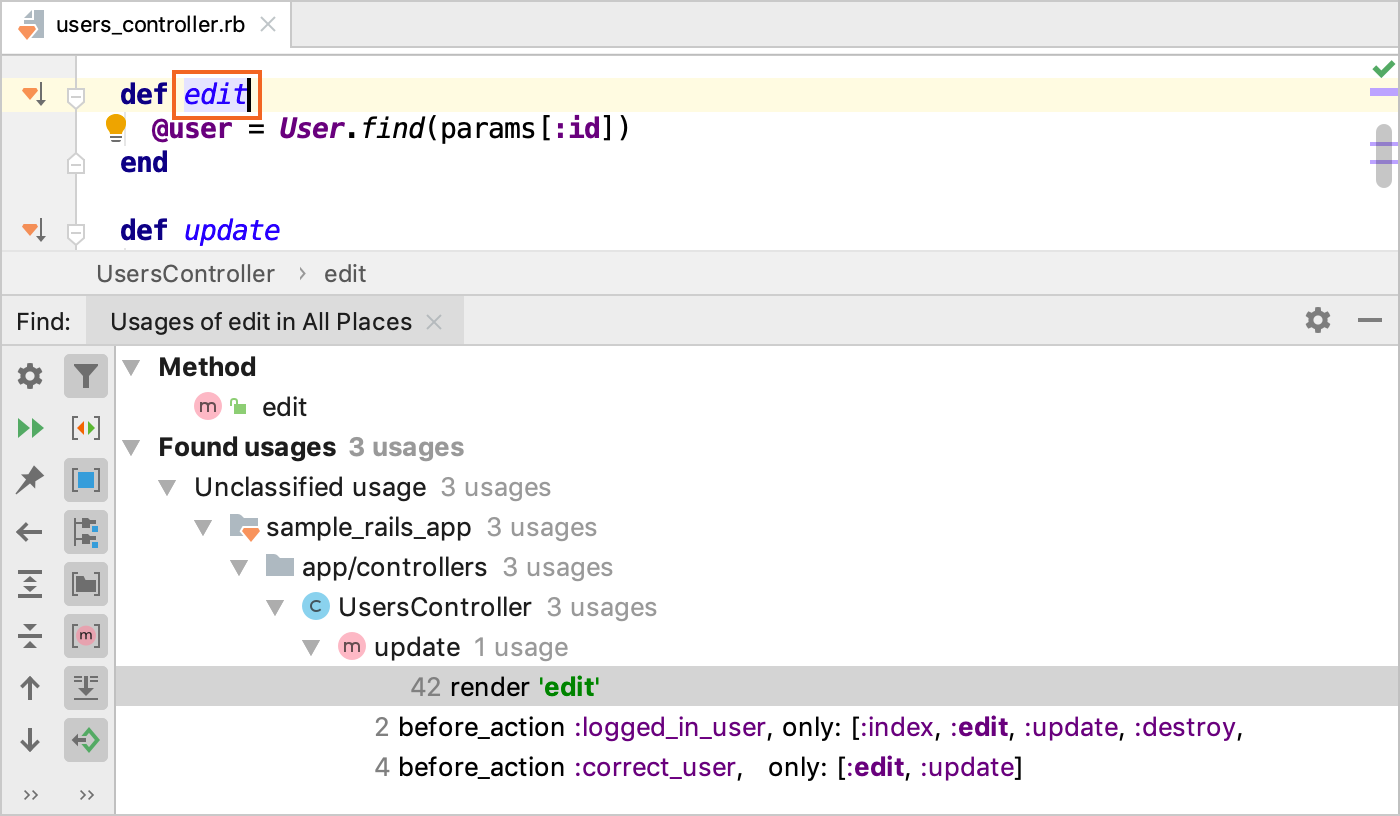Image resolution: width=1400 pixels, height=816 pixels.
Task: Click update method icon in usages tree
Action: coord(352,647)
